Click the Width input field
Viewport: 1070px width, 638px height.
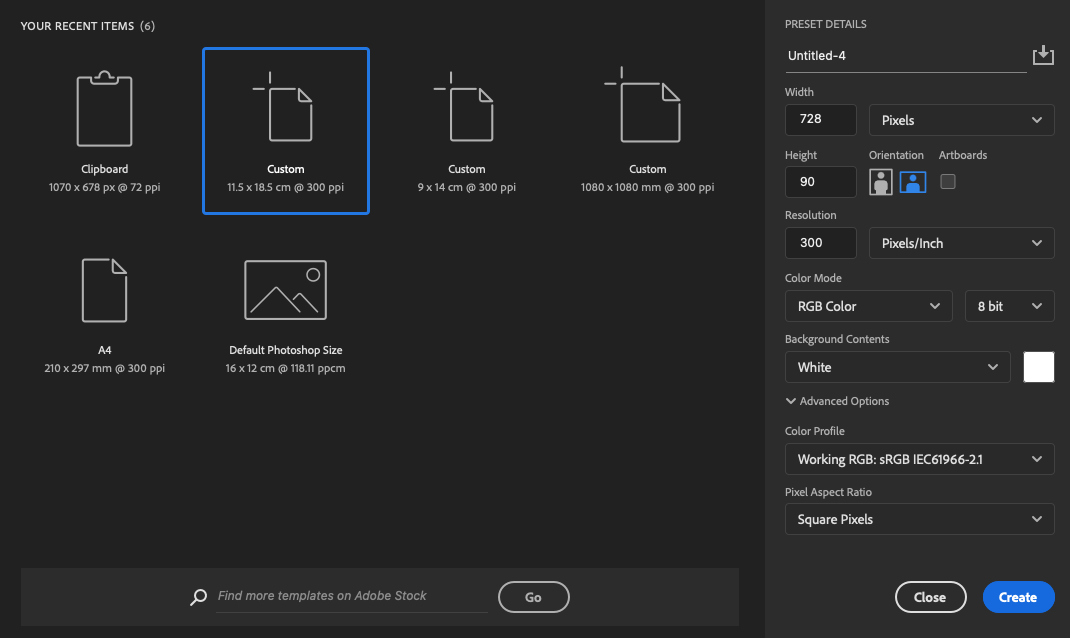point(821,119)
